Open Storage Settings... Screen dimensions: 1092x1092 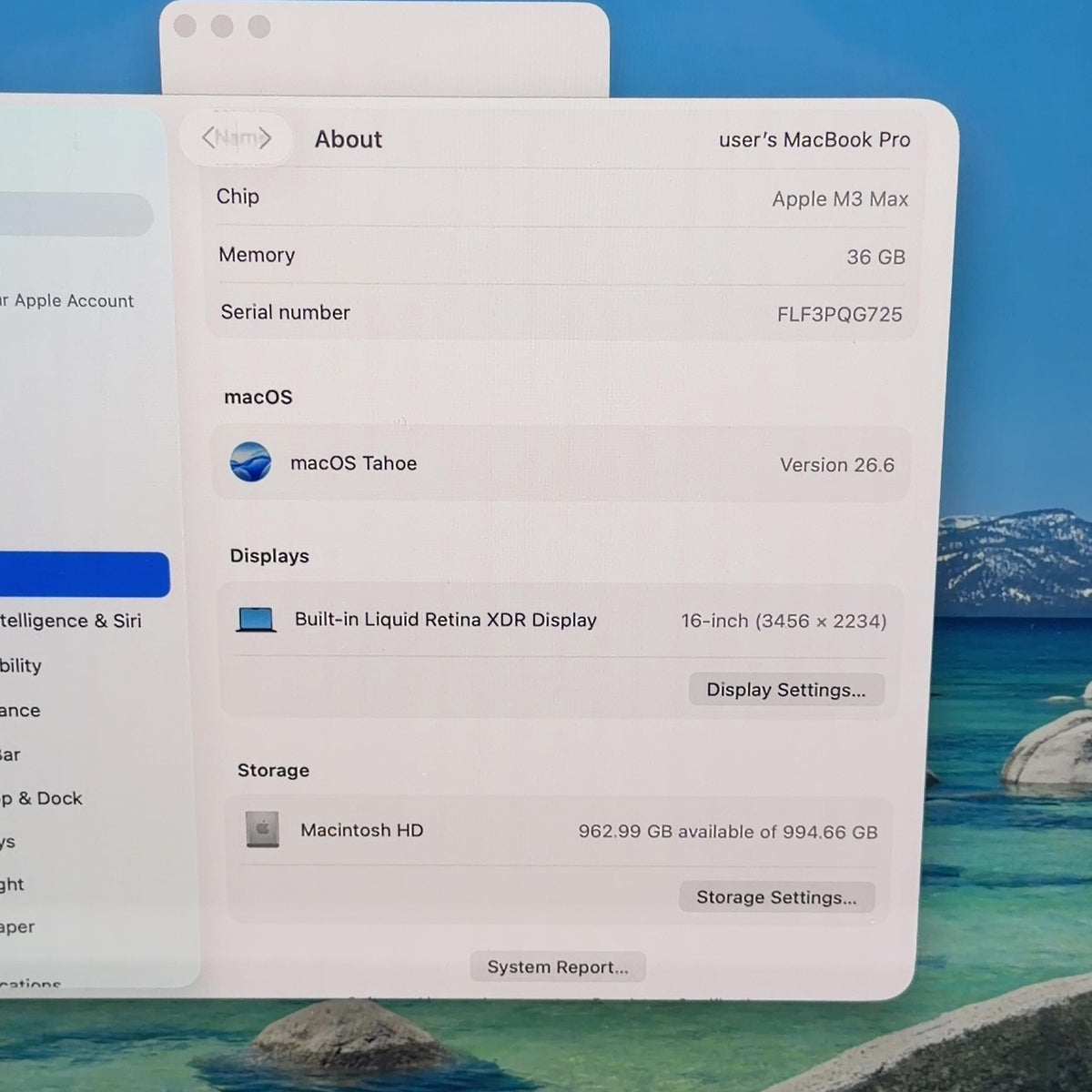point(776,897)
